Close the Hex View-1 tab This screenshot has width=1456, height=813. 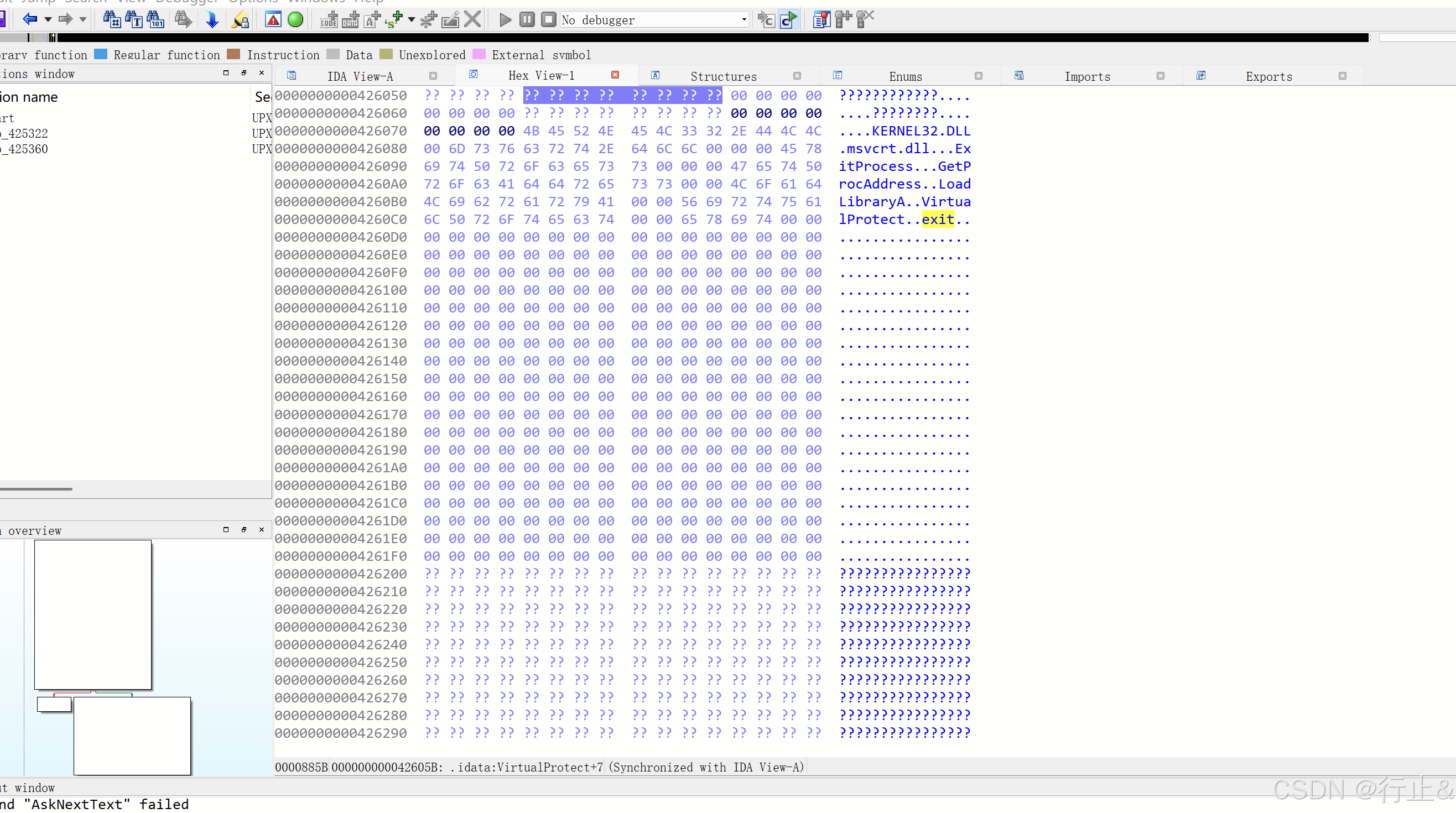coord(615,75)
